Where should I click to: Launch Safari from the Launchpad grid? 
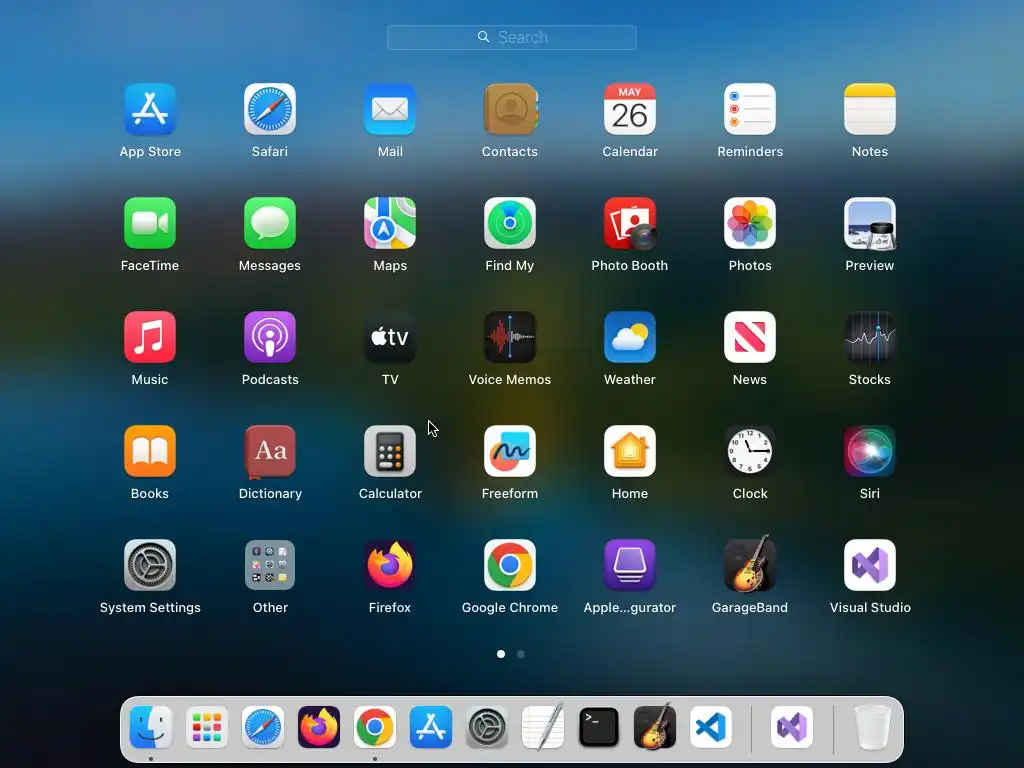270,109
